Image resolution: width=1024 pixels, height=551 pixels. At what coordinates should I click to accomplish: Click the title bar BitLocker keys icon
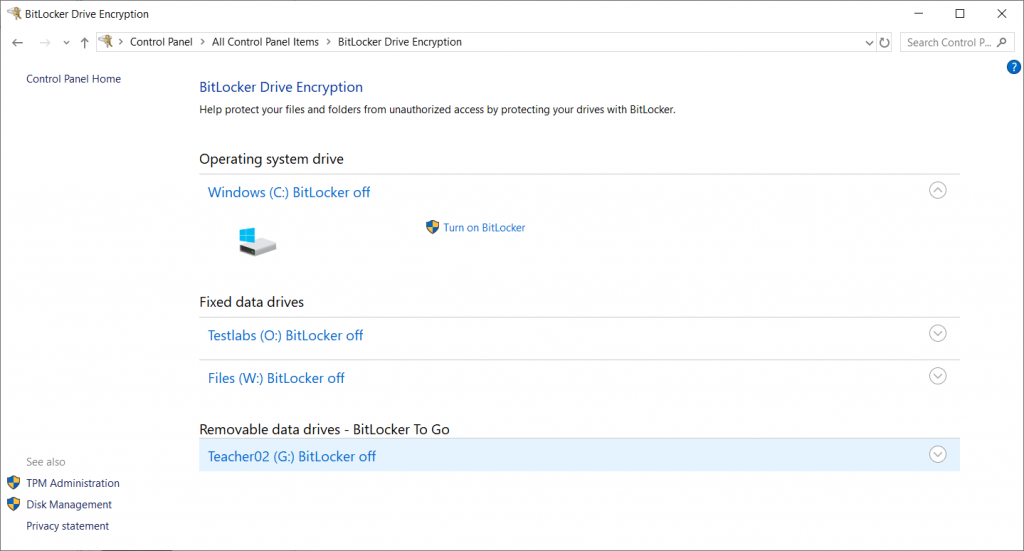point(14,13)
